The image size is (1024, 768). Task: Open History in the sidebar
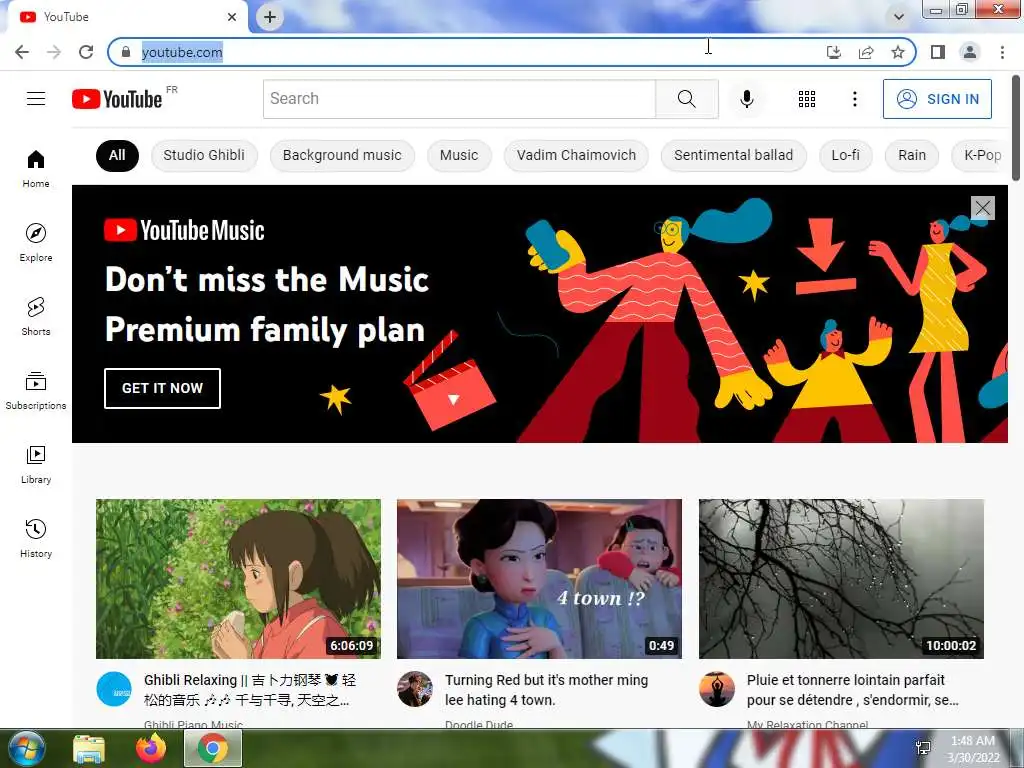click(36, 538)
